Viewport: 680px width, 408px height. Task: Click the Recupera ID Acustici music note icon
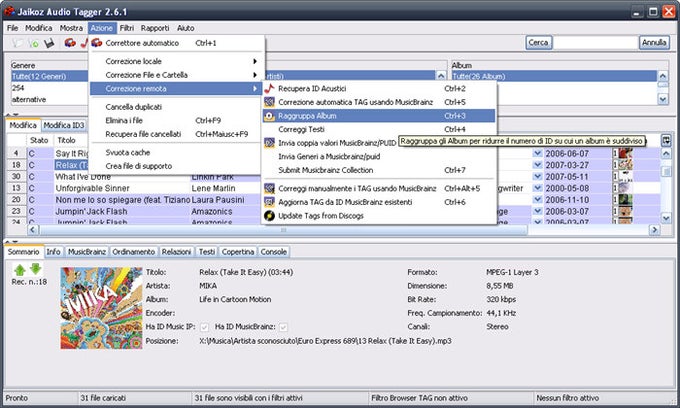[269, 88]
